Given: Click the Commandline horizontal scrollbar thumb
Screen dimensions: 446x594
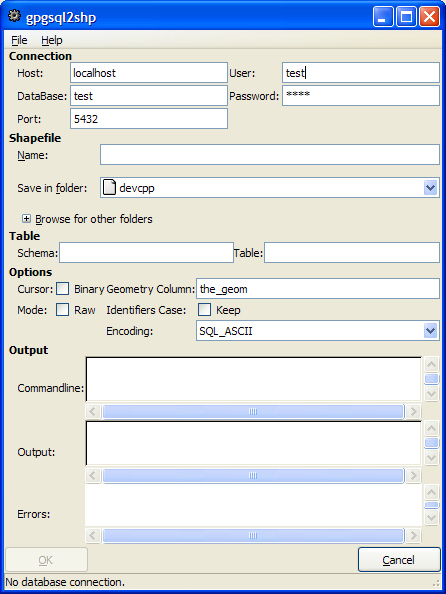Looking at the screenshot, I should click(x=253, y=411).
